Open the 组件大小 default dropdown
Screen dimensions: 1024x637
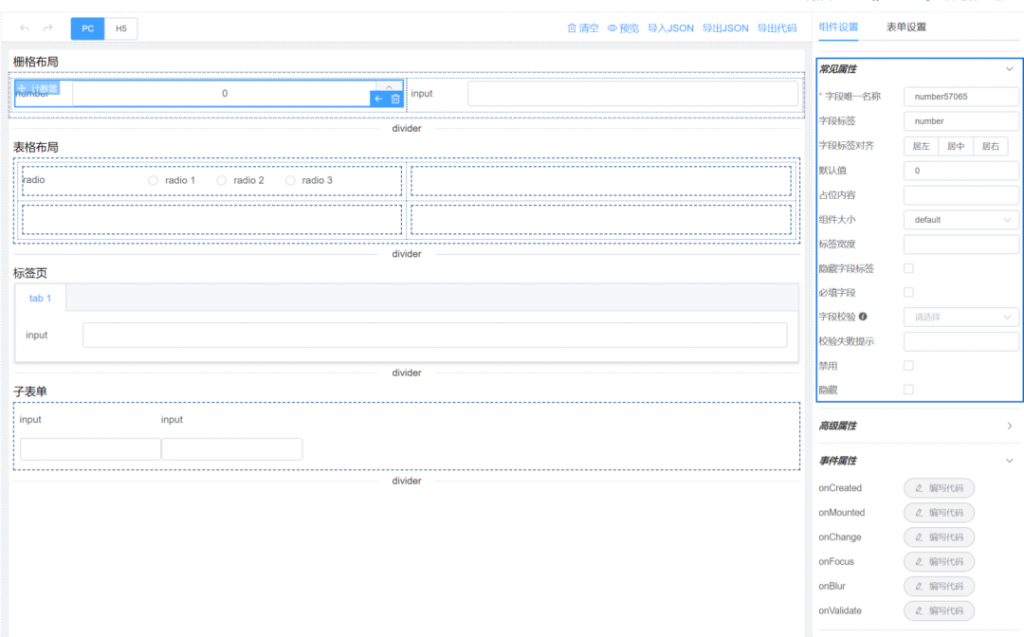tap(961, 220)
